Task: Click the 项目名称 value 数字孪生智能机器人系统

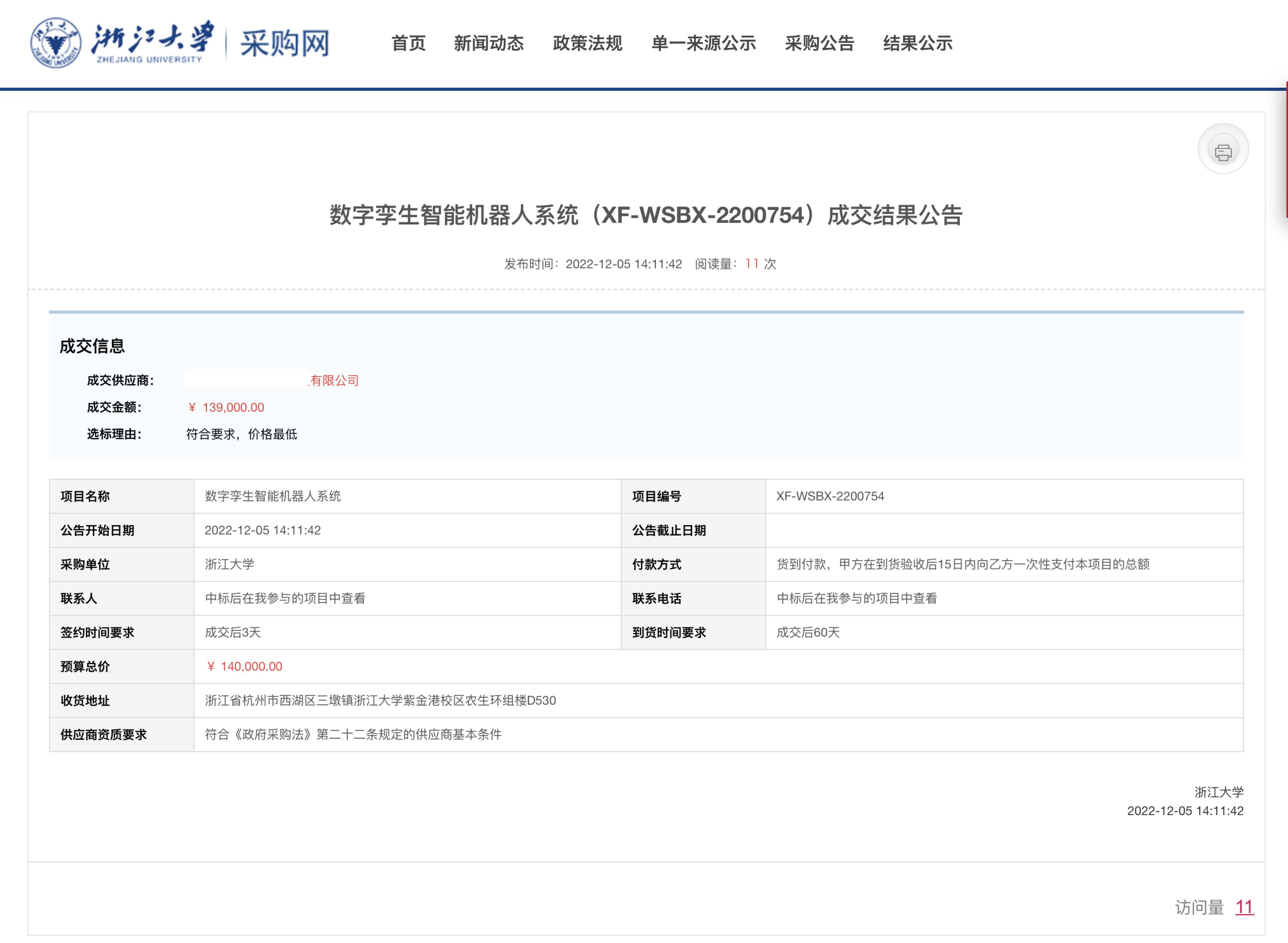Action: point(273,496)
